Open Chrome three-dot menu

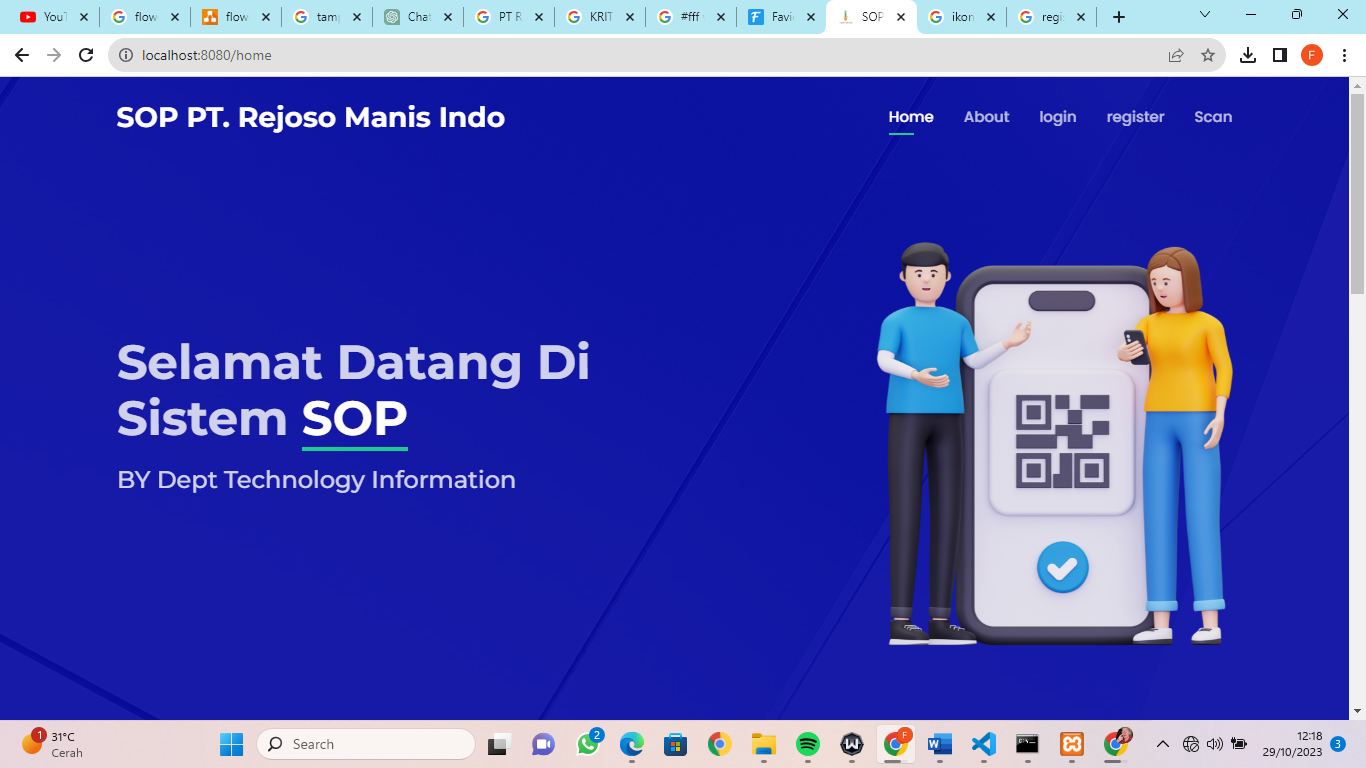pos(1345,55)
